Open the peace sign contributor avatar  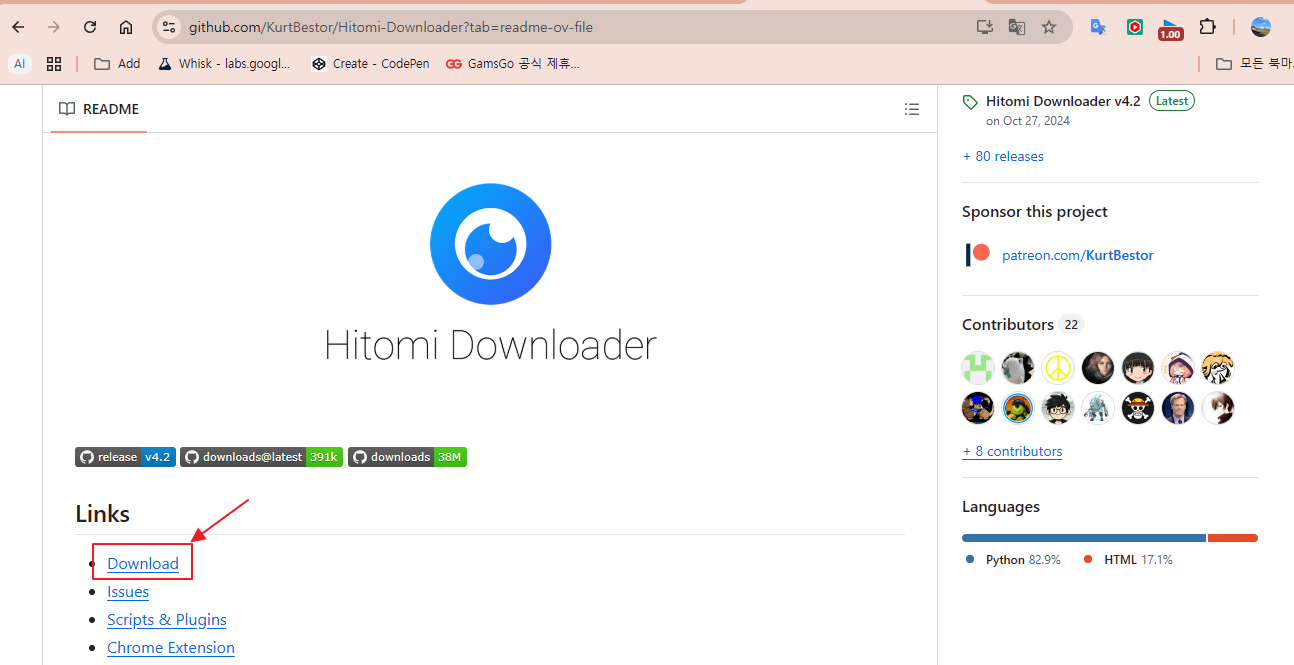click(x=1058, y=368)
